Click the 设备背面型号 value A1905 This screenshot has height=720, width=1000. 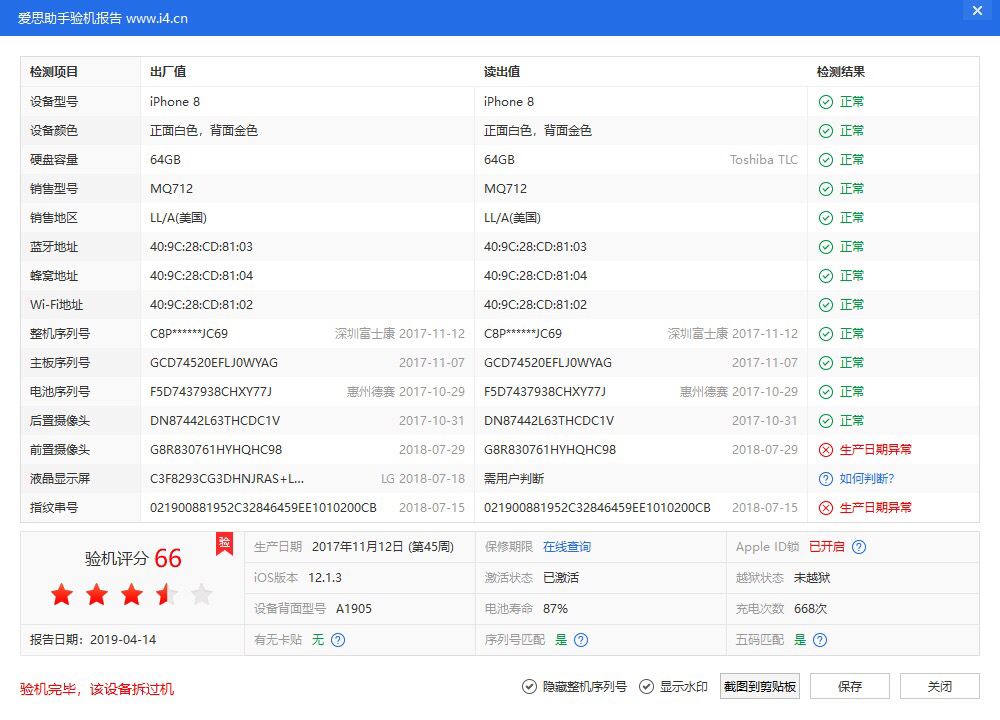[x=353, y=609]
